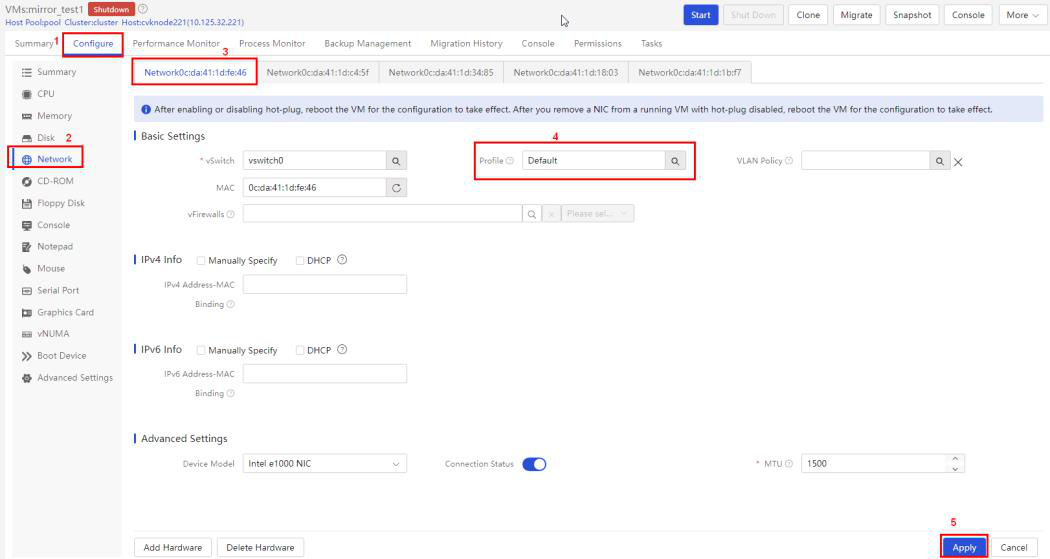Click the Migrate button
1050x559 pixels.
(x=856, y=15)
